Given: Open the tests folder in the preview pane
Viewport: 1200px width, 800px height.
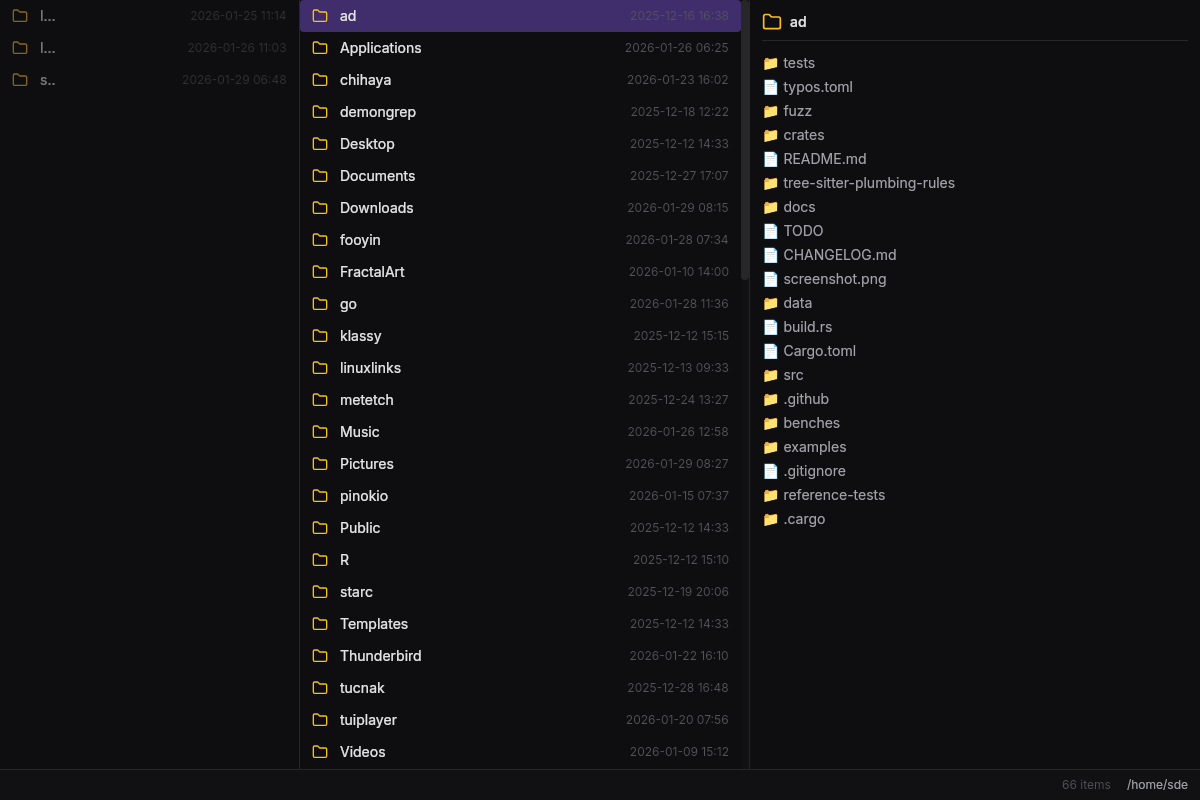Looking at the screenshot, I should [798, 63].
